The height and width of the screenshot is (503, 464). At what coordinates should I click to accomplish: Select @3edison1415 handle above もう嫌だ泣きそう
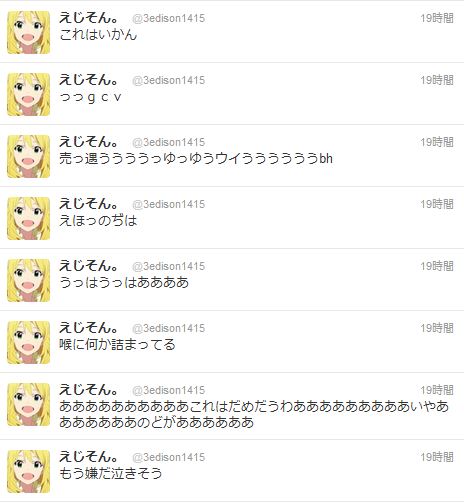[168, 457]
